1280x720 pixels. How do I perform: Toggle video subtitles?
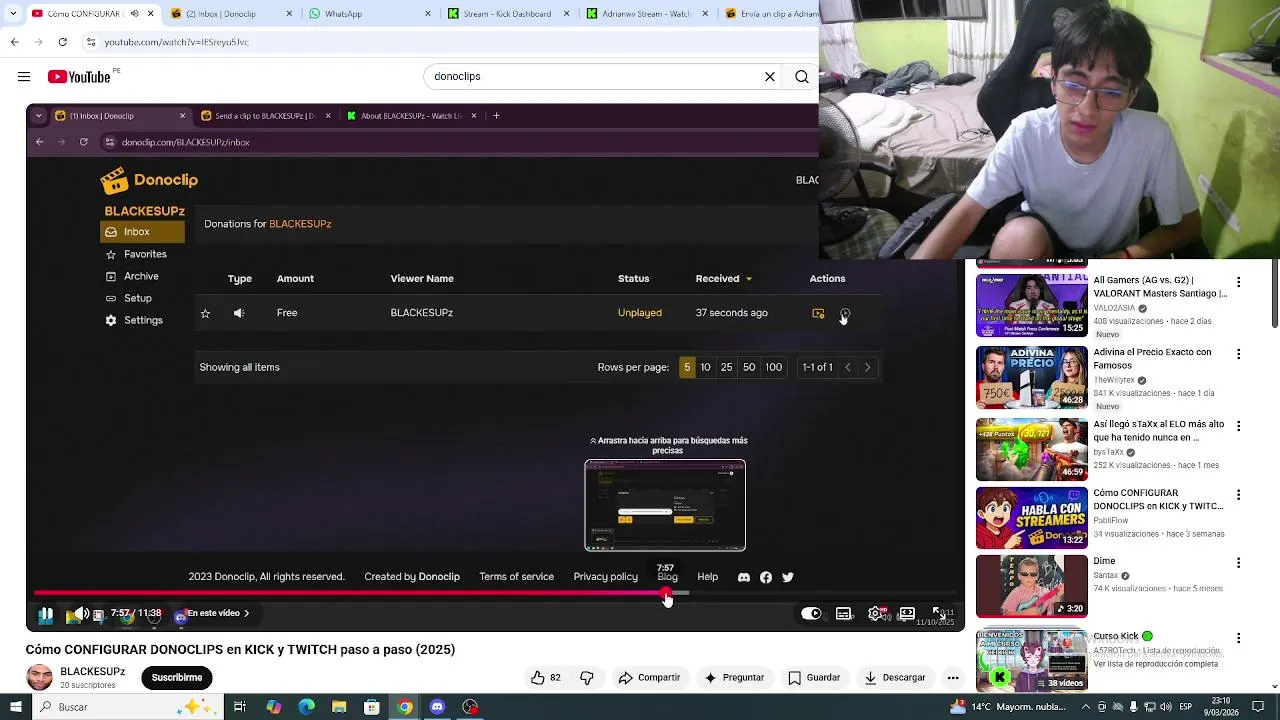pos(844,614)
